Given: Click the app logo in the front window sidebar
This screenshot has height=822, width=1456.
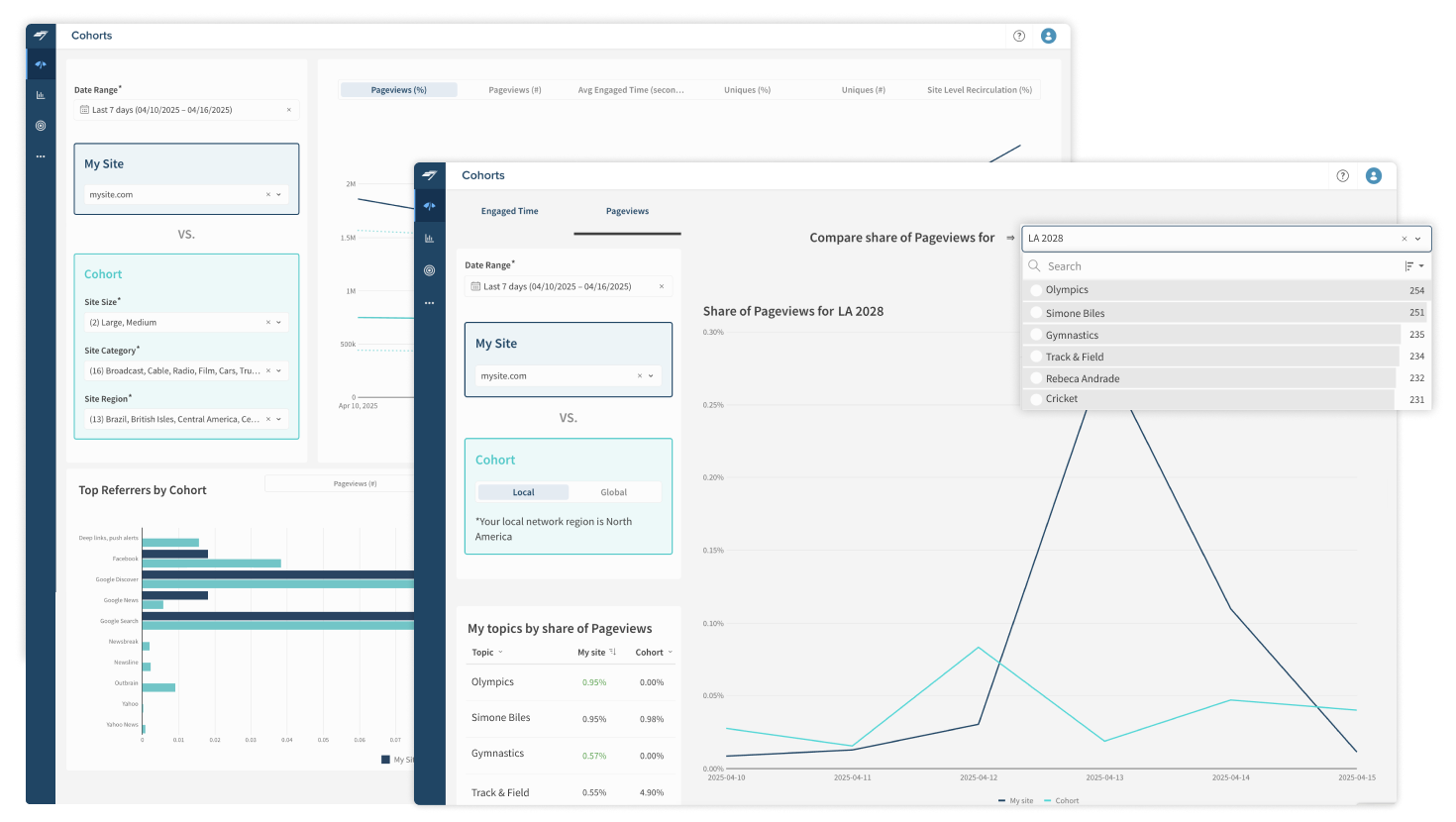Looking at the screenshot, I should pos(429,175).
